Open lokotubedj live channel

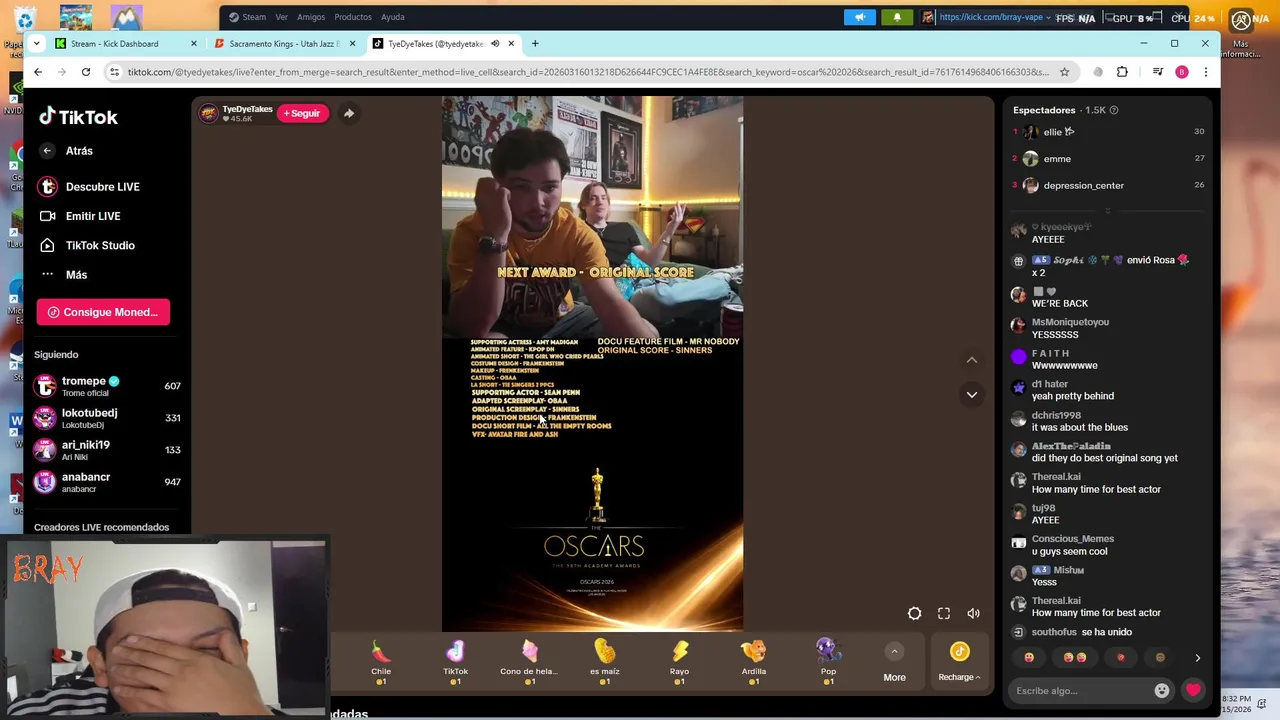(x=106, y=418)
